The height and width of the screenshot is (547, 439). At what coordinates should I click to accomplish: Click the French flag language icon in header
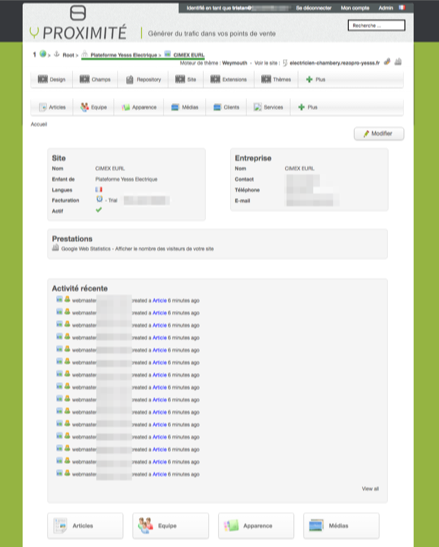tap(402, 7)
